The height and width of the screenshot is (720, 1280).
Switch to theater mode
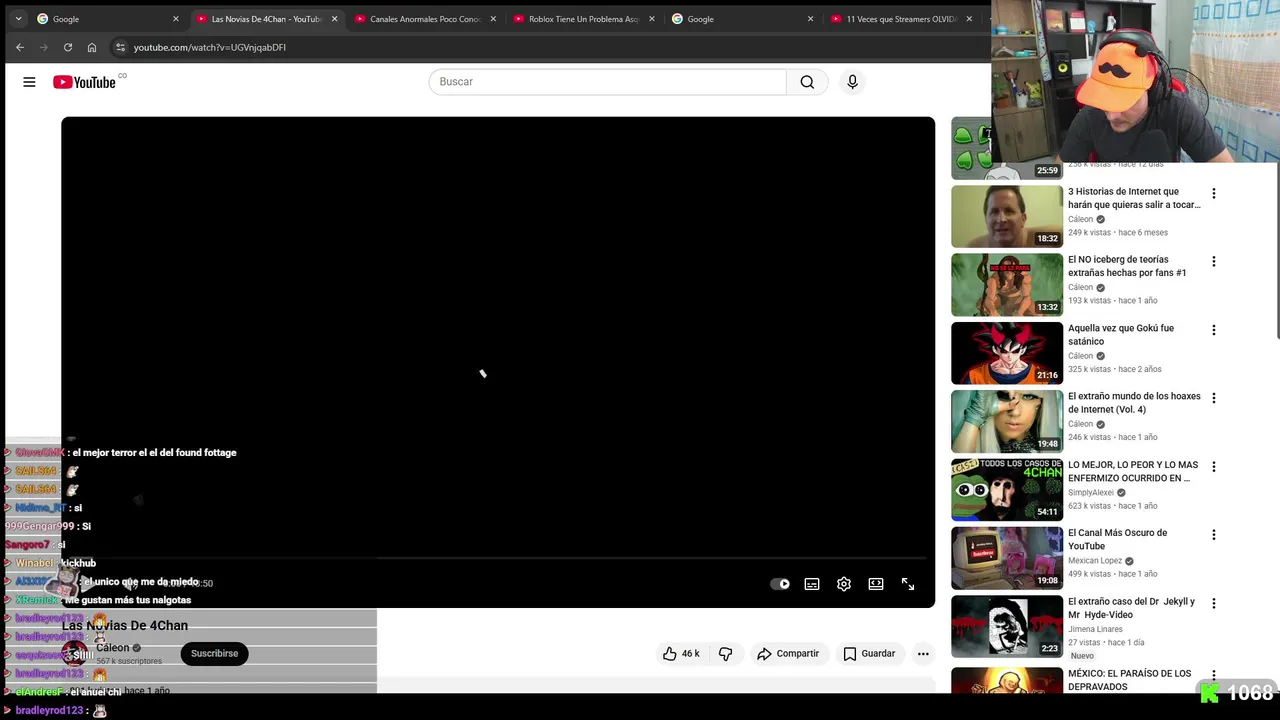click(876, 584)
